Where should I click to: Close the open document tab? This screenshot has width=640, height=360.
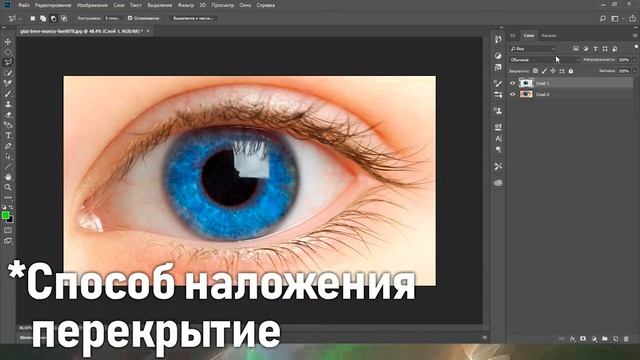(x=148, y=31)
